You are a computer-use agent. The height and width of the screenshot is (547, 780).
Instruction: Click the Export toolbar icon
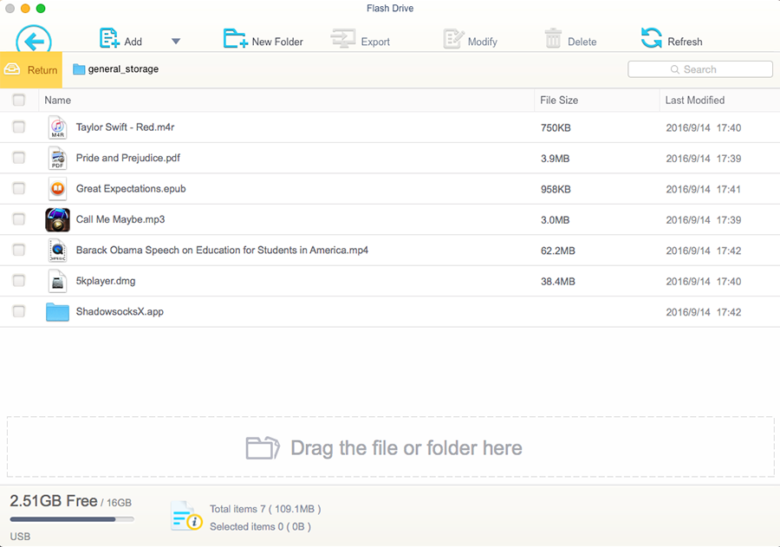(343, 39)
